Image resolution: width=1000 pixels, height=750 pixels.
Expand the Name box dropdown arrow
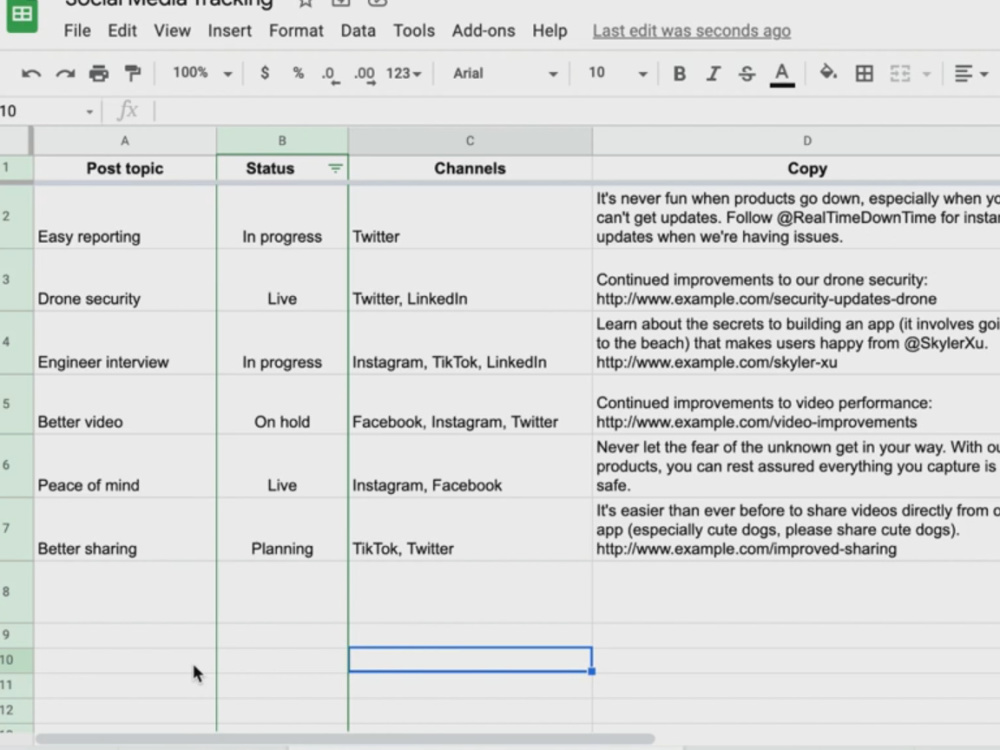click(89, 112)
